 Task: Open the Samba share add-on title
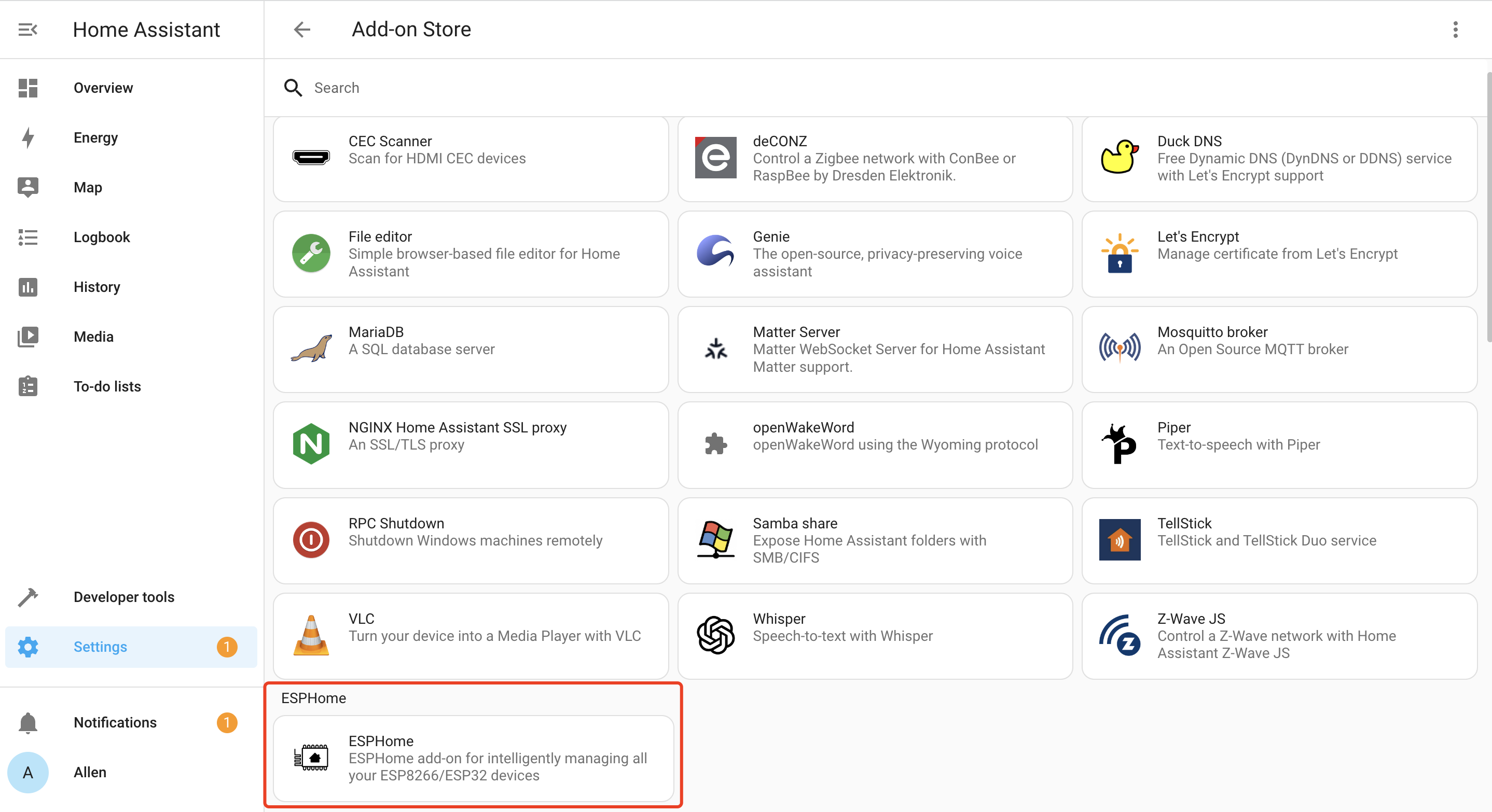click(795, 523)
